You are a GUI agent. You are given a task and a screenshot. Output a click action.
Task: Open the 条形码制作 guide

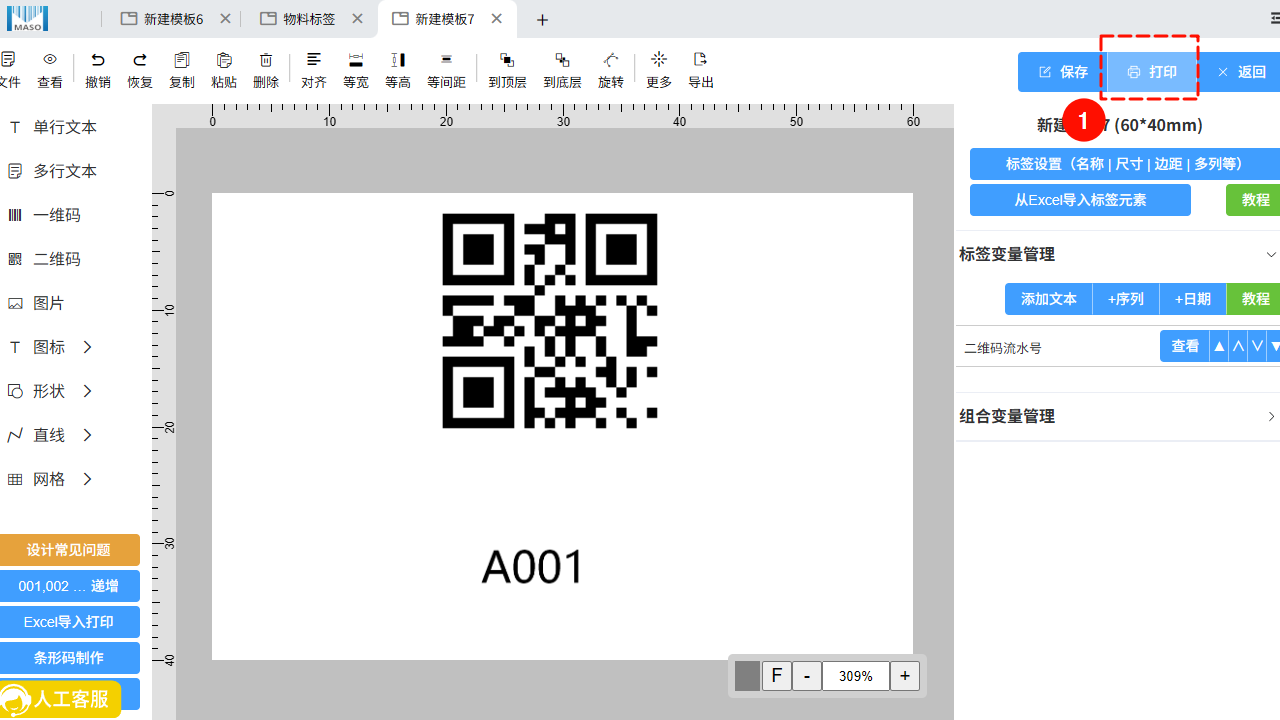[69, 658]
